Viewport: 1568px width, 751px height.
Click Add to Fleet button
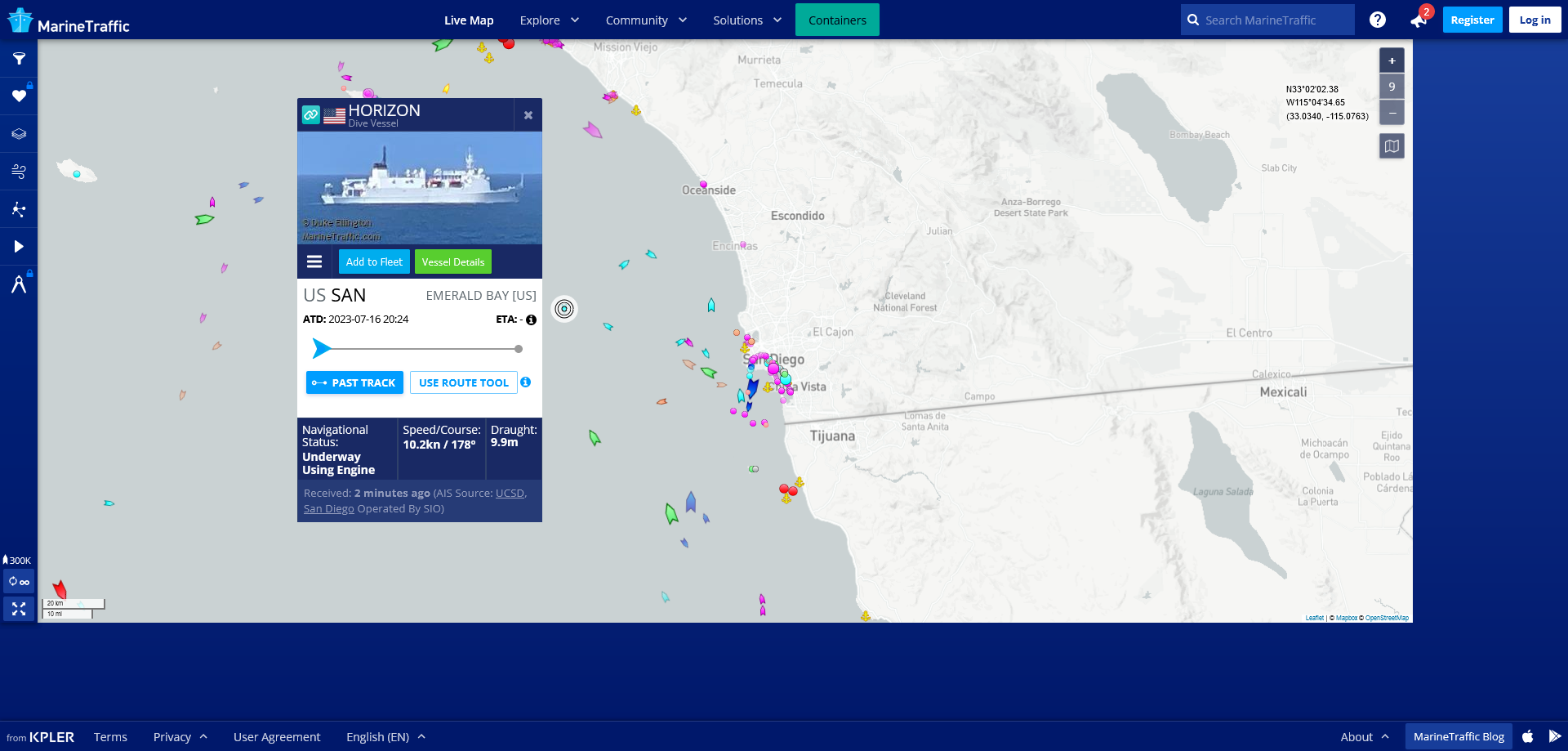pos(374,262)
